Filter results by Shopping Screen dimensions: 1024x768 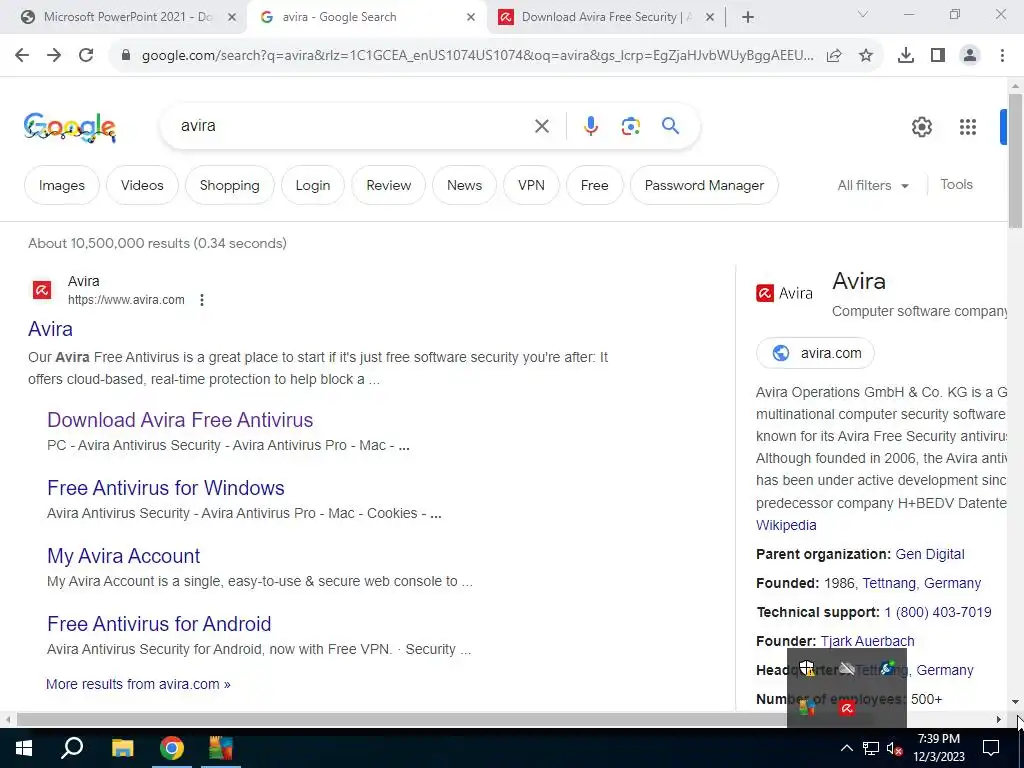[x=230, y=185]
